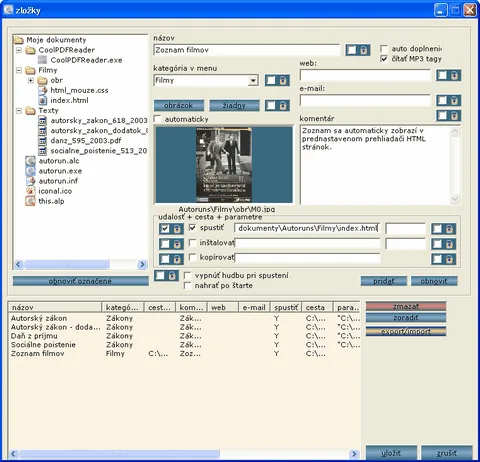Screen dimensions: 480x462
Task: Select the CoolPDFReader.exe file icon
Action: pyautogui.click(x=42, y=60)
